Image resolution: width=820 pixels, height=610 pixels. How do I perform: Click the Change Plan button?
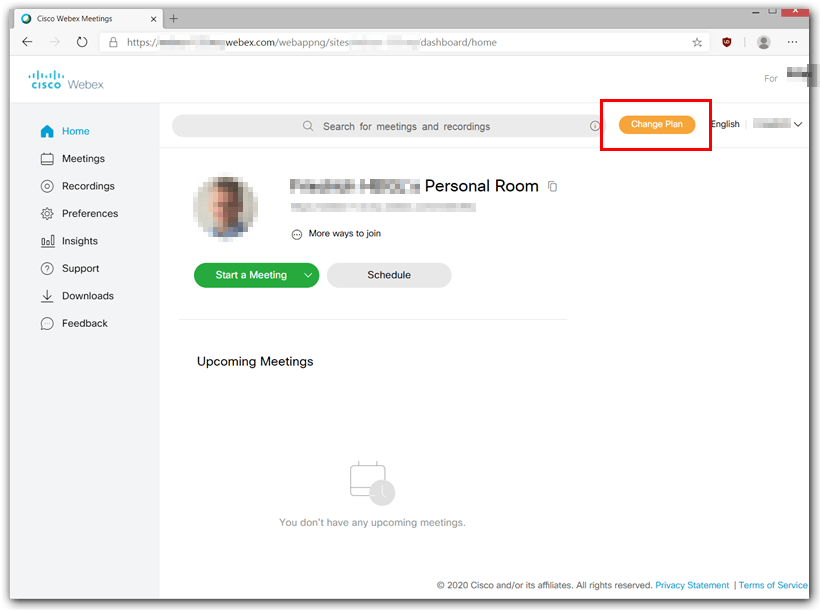(656, 124)
